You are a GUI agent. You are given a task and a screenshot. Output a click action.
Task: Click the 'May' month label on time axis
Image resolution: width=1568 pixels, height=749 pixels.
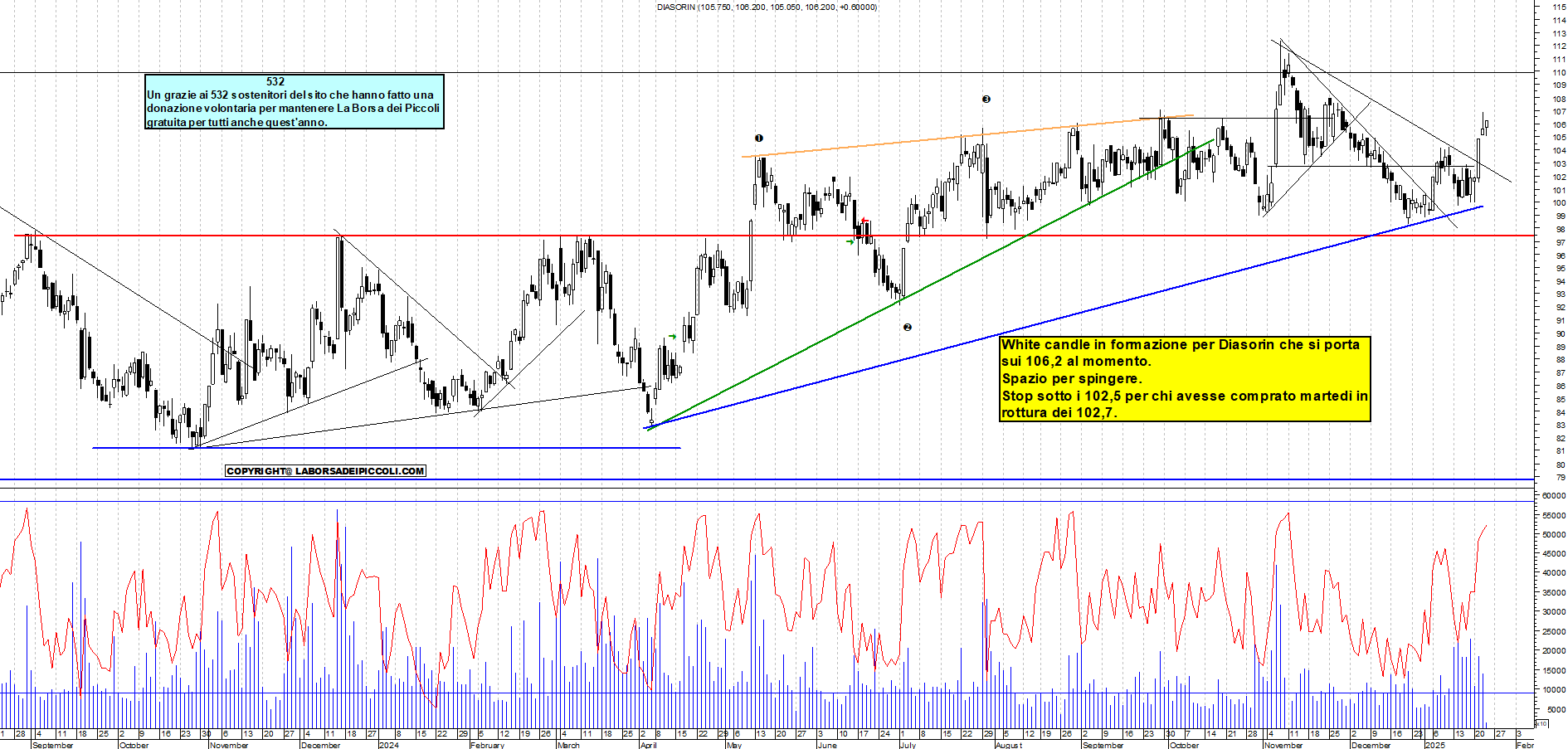(733, 745)
